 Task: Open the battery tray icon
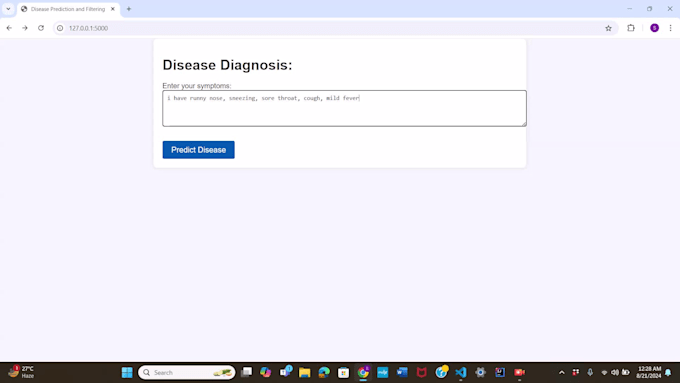(625, 372)
